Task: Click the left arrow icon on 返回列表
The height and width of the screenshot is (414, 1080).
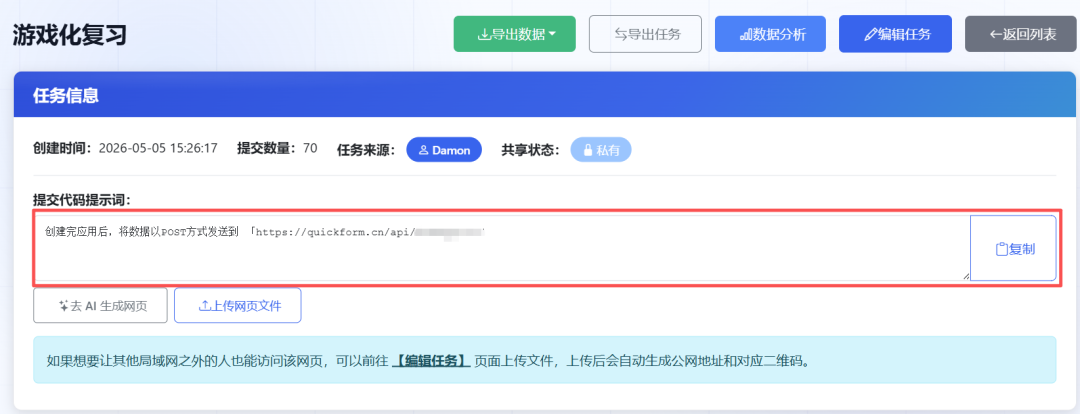Action: point(995,34)
